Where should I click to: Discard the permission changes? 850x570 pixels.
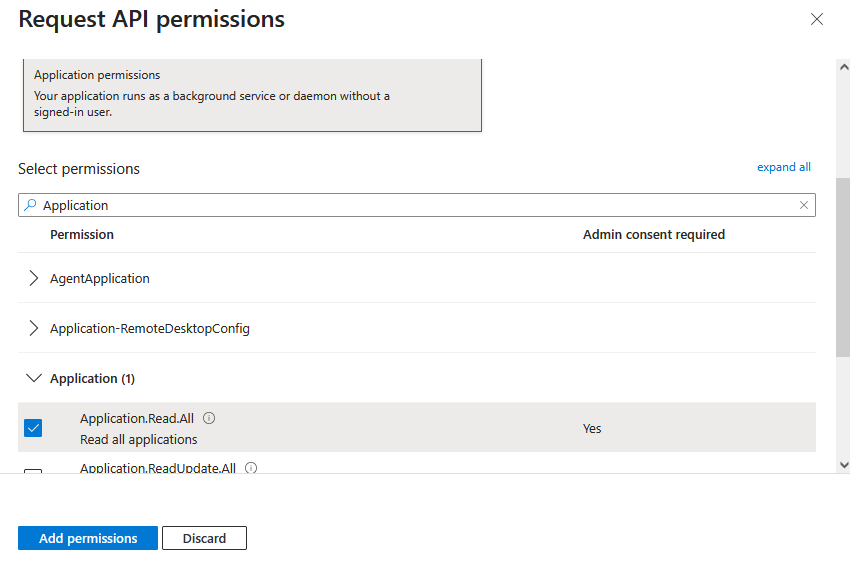click(x=204, y=538)
